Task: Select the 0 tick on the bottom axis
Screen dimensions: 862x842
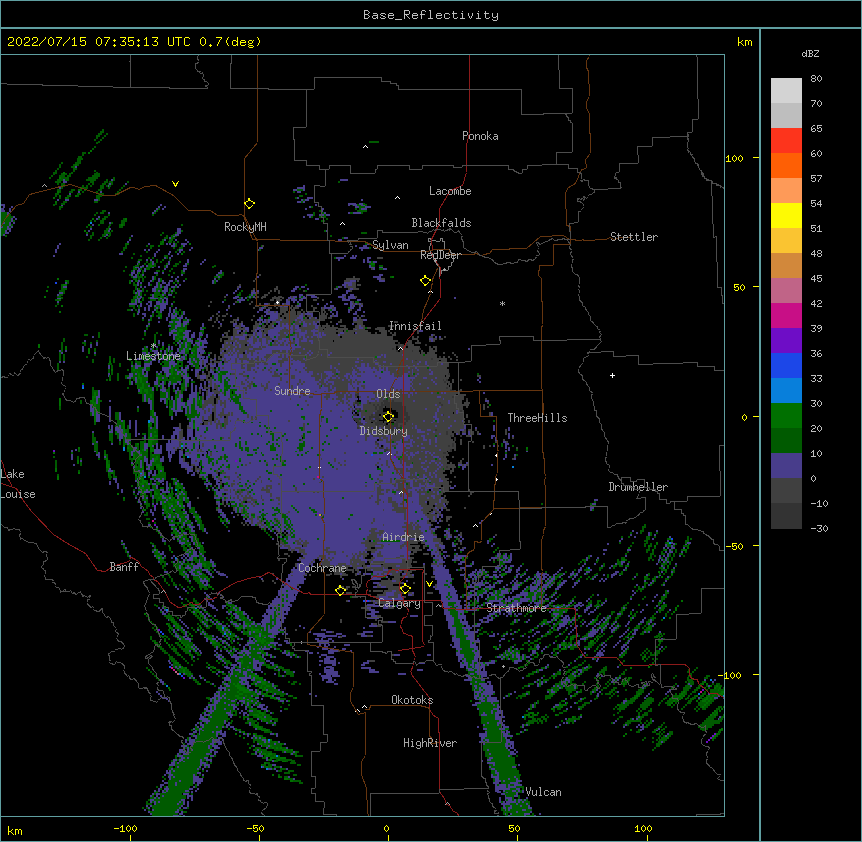Action: [x=386, y=828]
